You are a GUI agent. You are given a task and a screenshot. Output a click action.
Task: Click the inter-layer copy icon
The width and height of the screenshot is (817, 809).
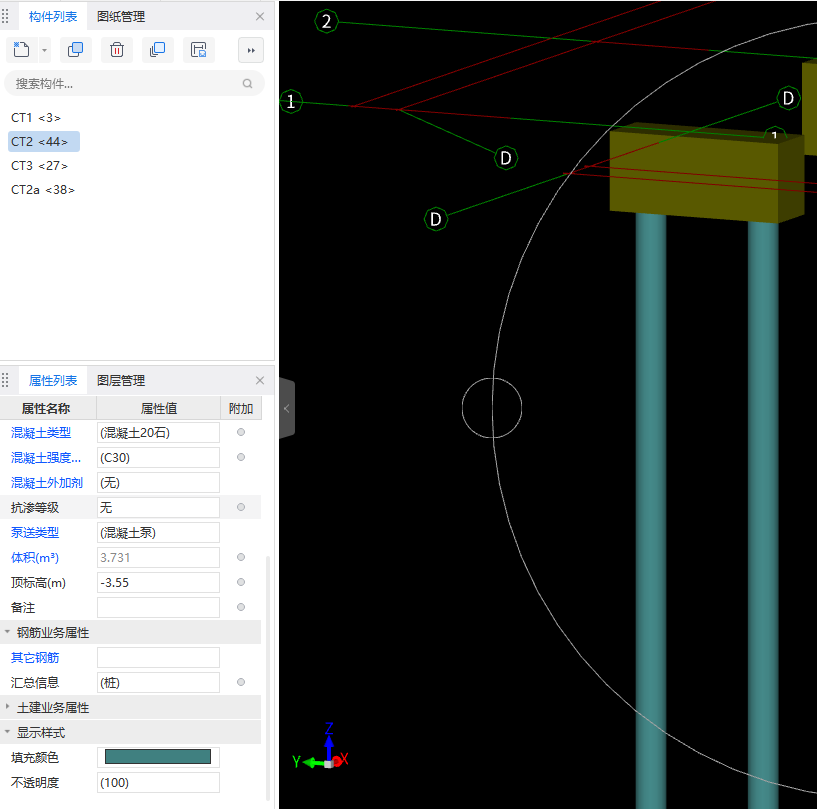tap(157, 50)
